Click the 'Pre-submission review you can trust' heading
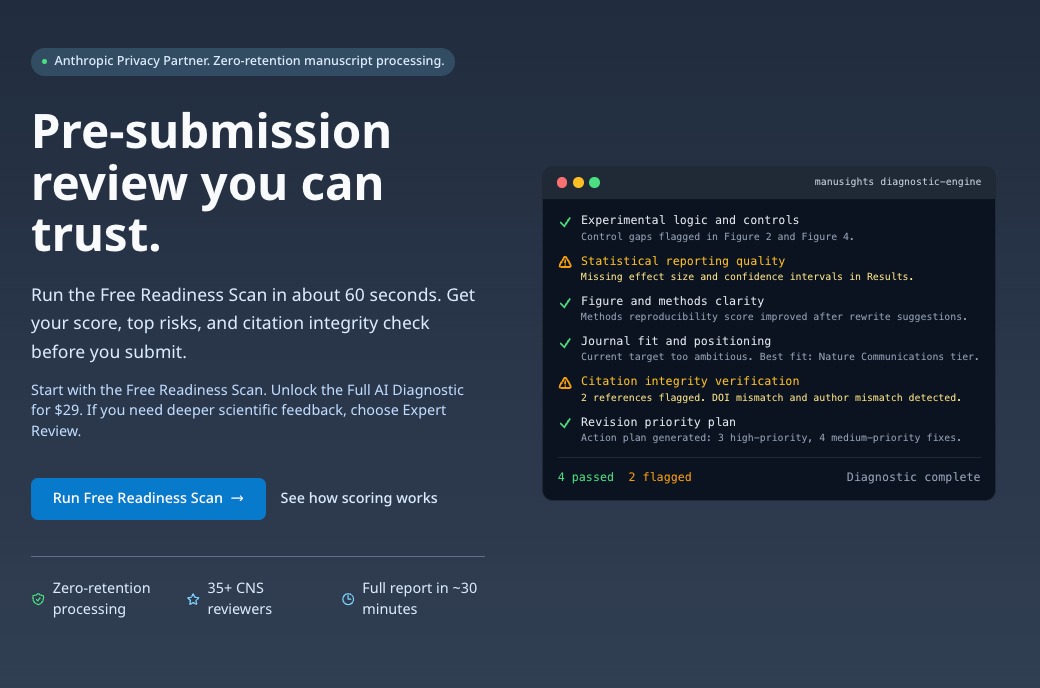Viewport: 1040px width, 688px height. (x=211, y=184)
